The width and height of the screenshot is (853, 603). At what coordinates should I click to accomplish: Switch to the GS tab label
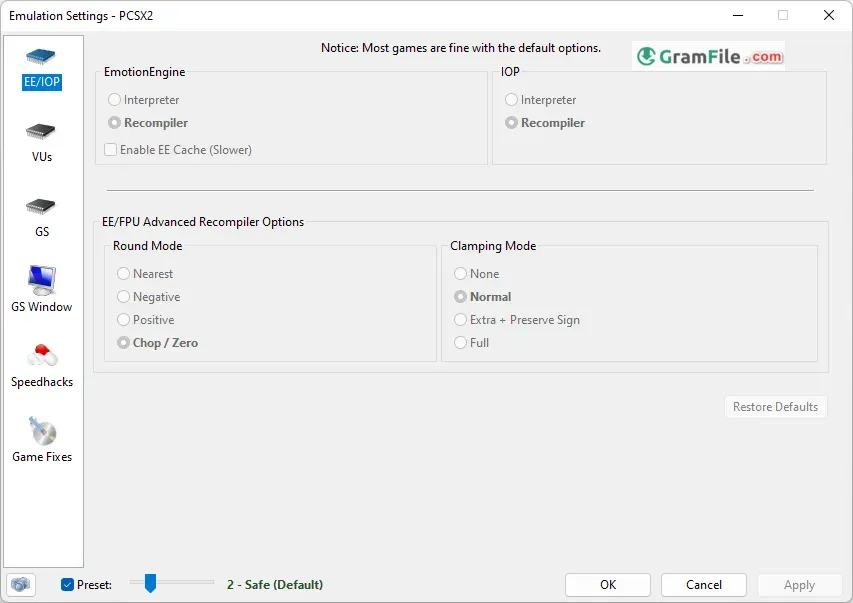[x=42, y=232]
